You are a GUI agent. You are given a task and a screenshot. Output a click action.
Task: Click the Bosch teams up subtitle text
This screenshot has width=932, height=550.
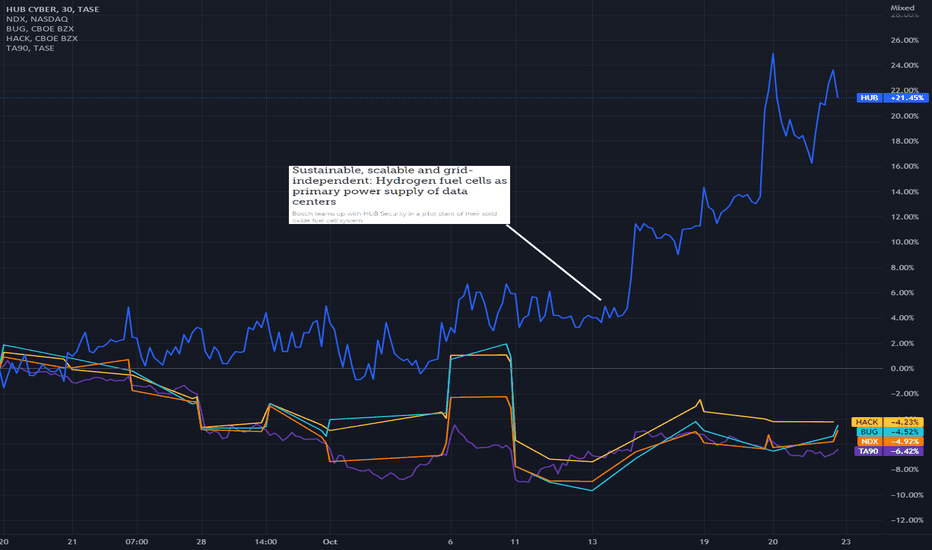pyautogui.click(x=394, y=216)
